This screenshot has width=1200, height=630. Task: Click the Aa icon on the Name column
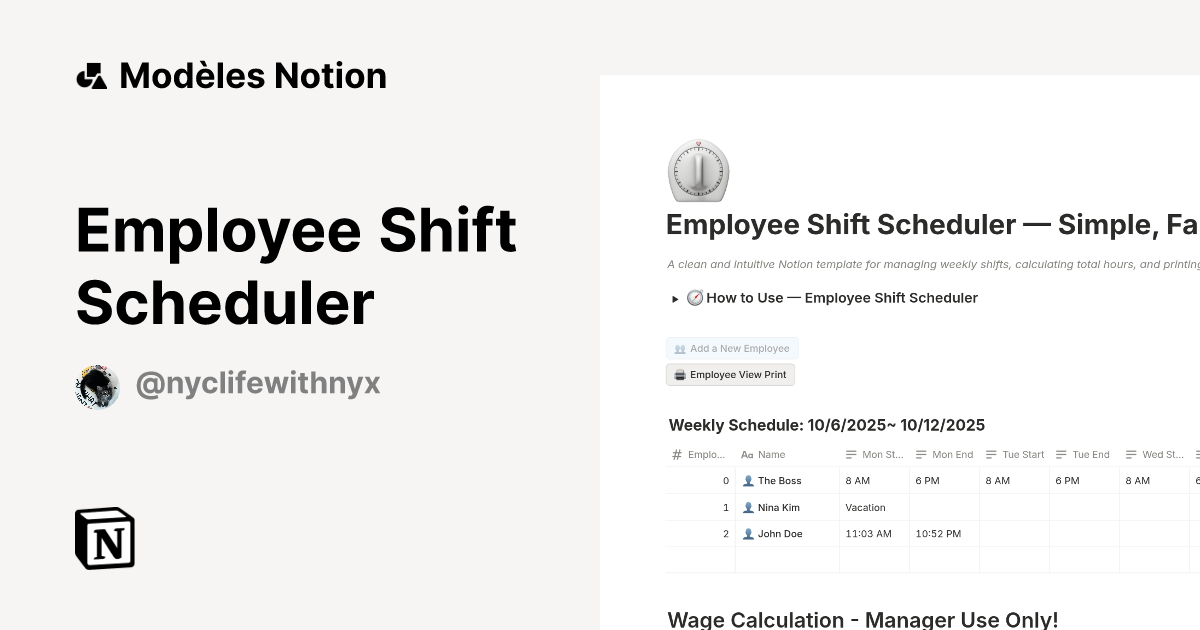click(746, 454)
